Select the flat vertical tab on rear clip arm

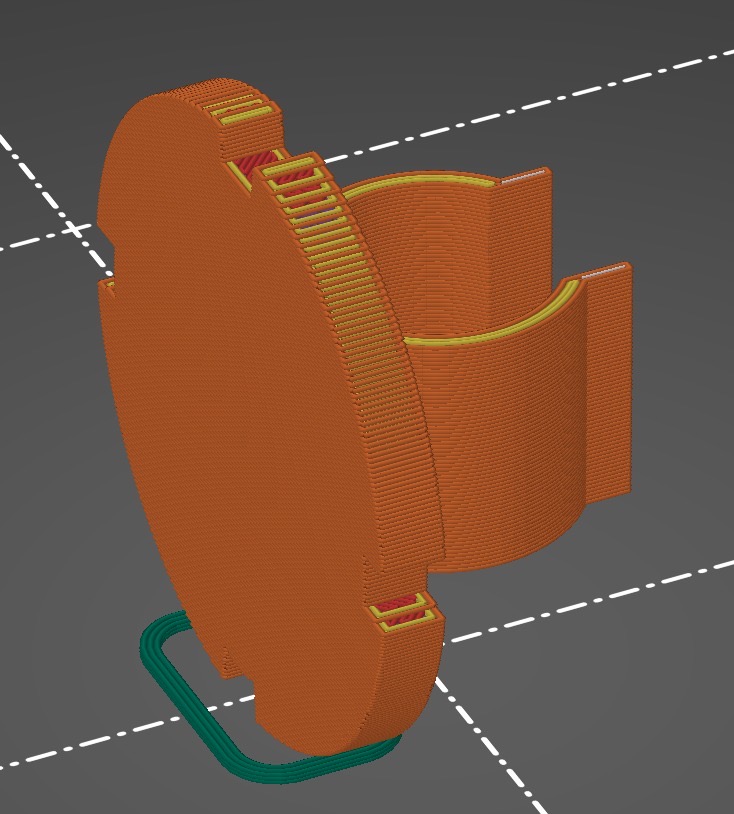[522, 240]
